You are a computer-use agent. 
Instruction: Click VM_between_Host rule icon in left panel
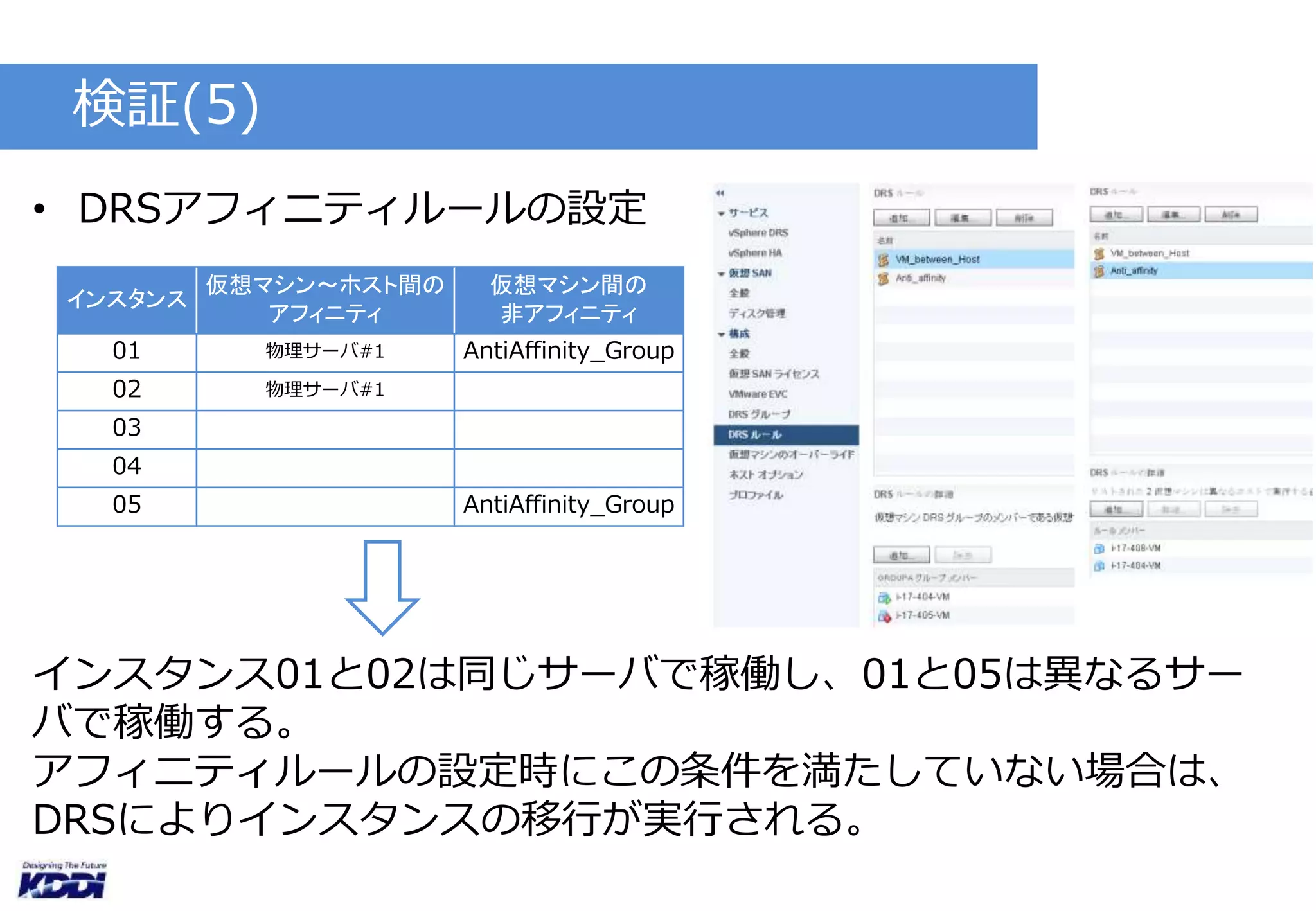tap(884, 260)
